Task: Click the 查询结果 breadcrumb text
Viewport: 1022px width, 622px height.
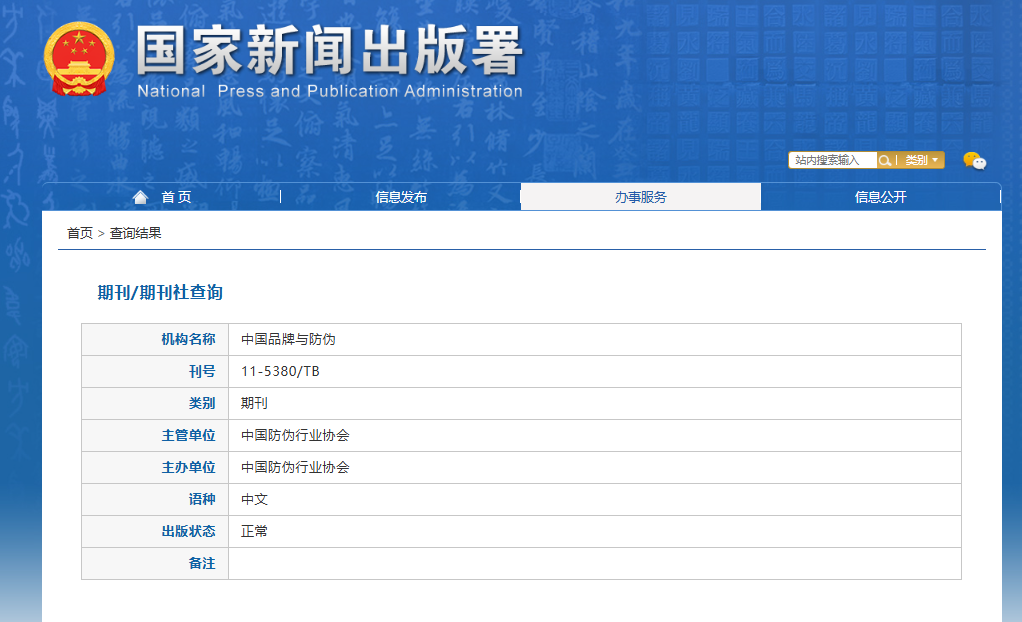Action: [x=136, y=233]
